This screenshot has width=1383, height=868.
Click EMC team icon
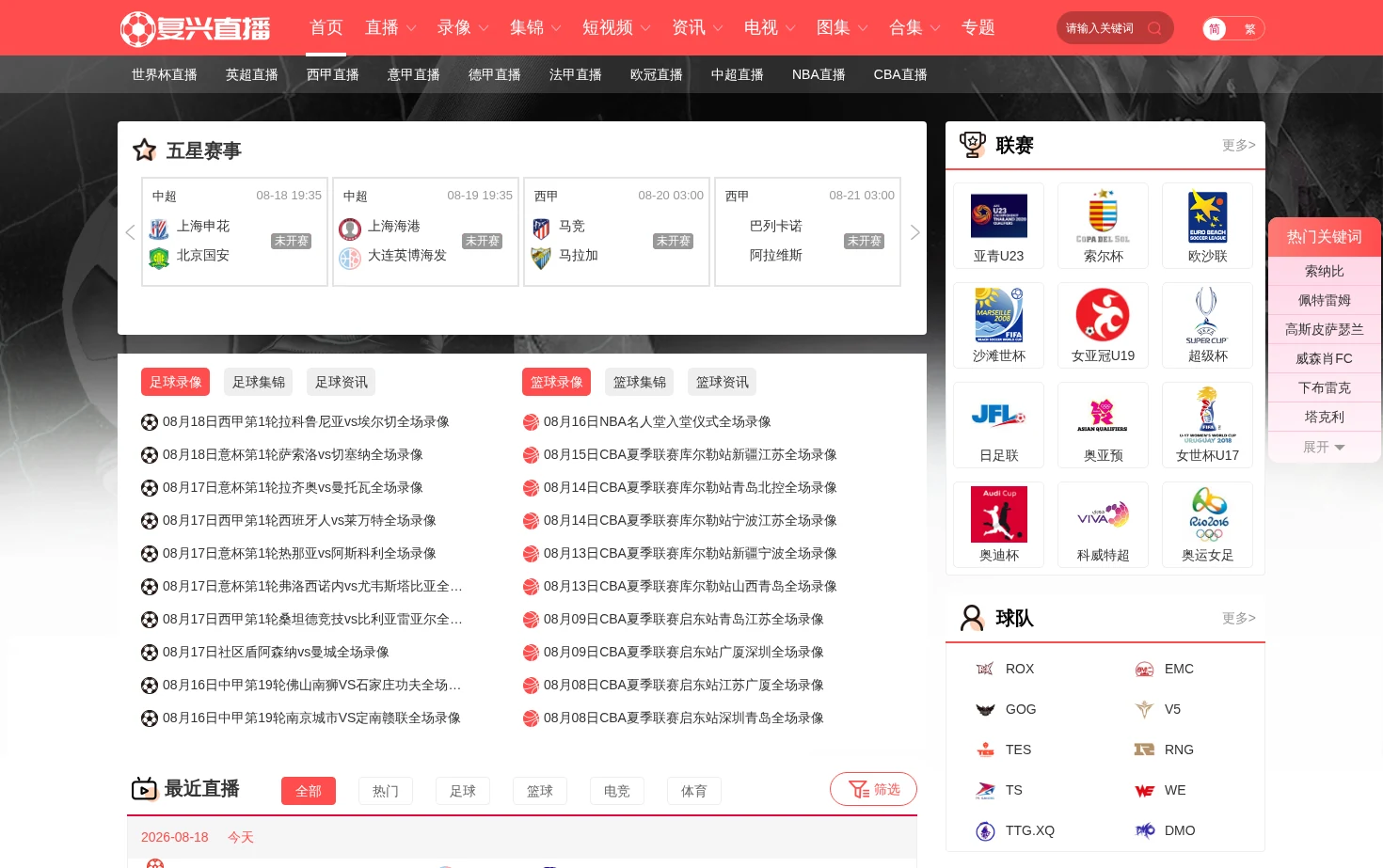click(x=1144, y=669)
